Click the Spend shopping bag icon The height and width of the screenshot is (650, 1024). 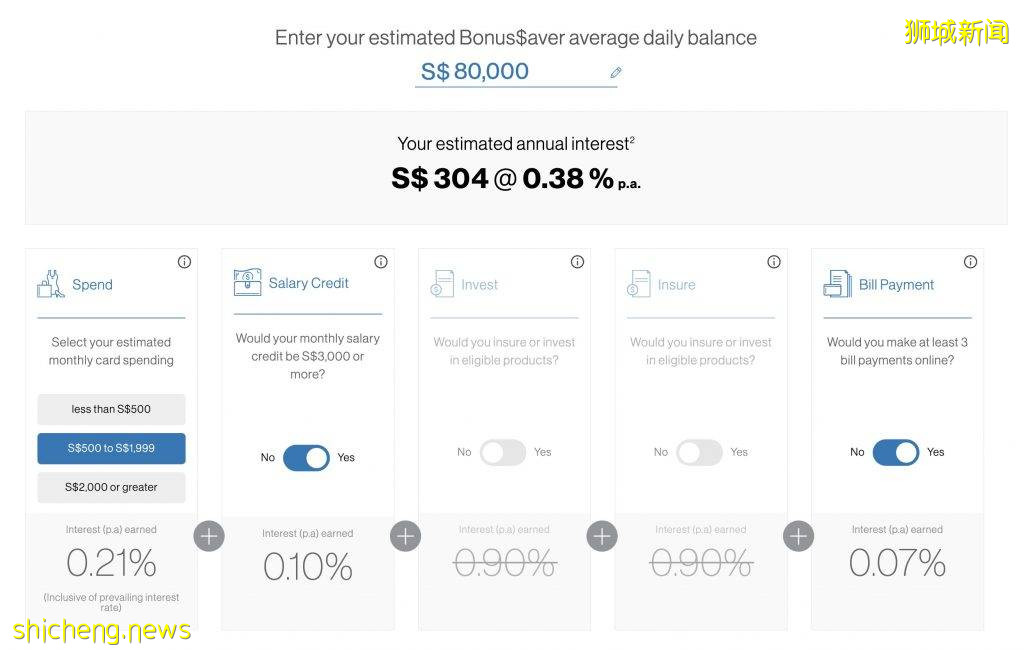point(51,284)
